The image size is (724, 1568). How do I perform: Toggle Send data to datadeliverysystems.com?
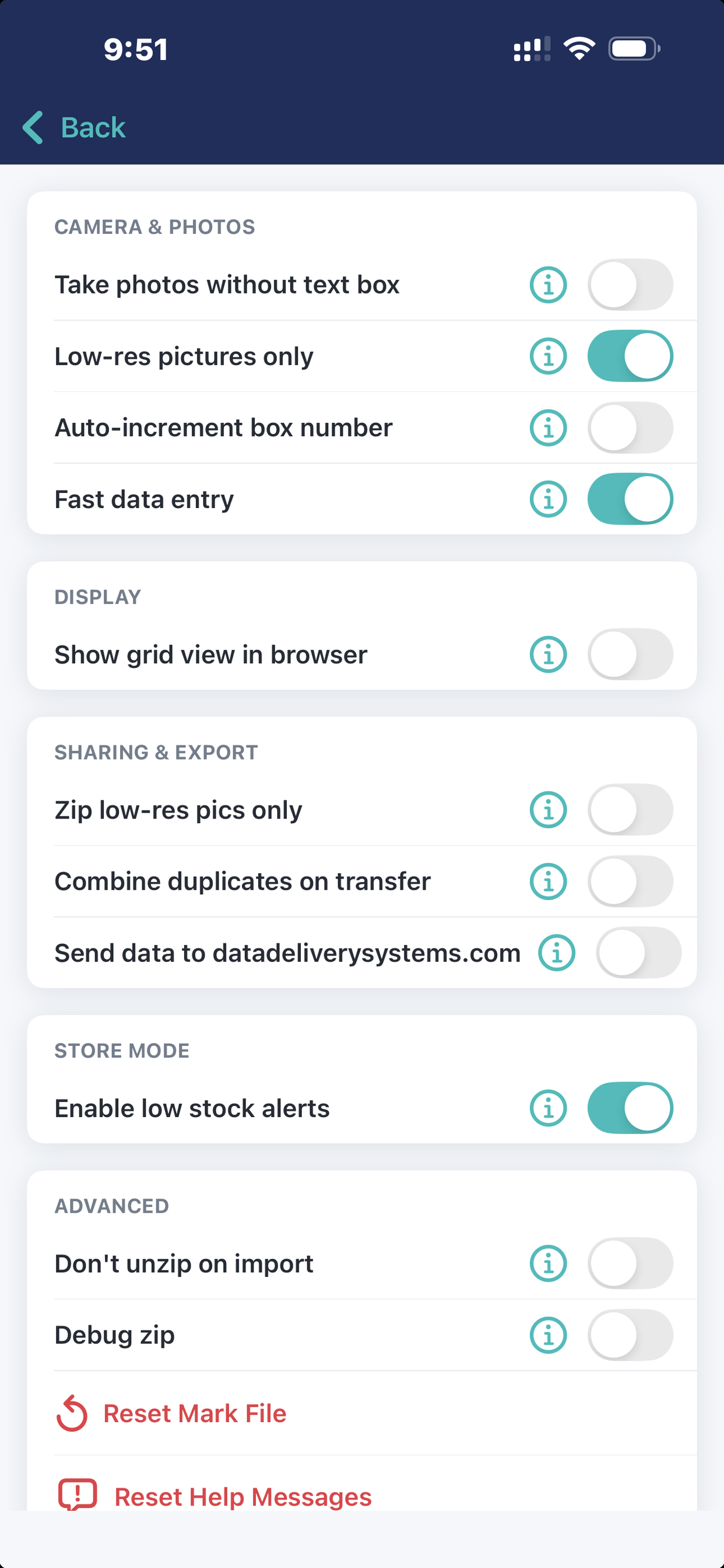(638, 953)
